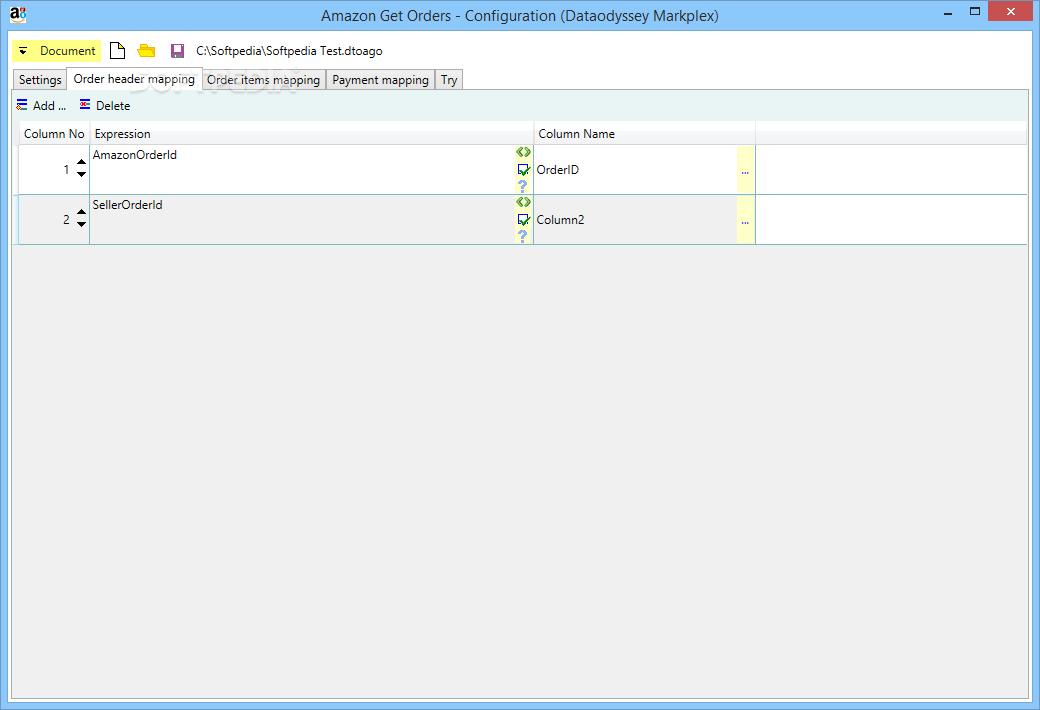Click the Expression column header
Viewport: 1040px width, 710px height.
[x=312, y=133]
